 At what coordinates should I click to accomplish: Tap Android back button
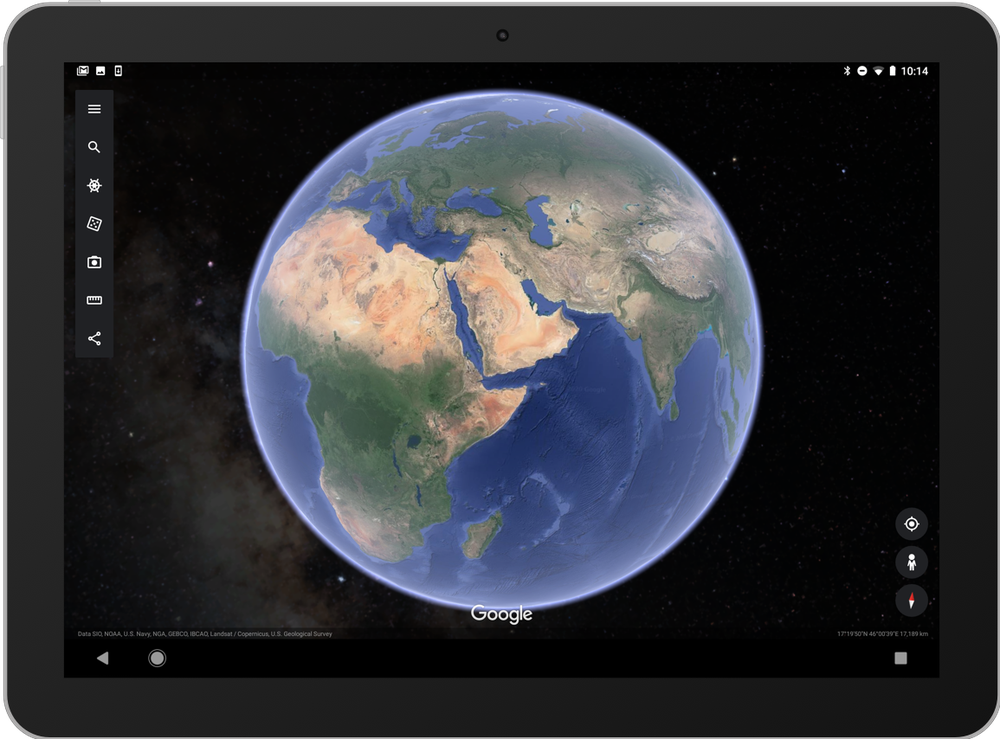click(x=103, y=658)
